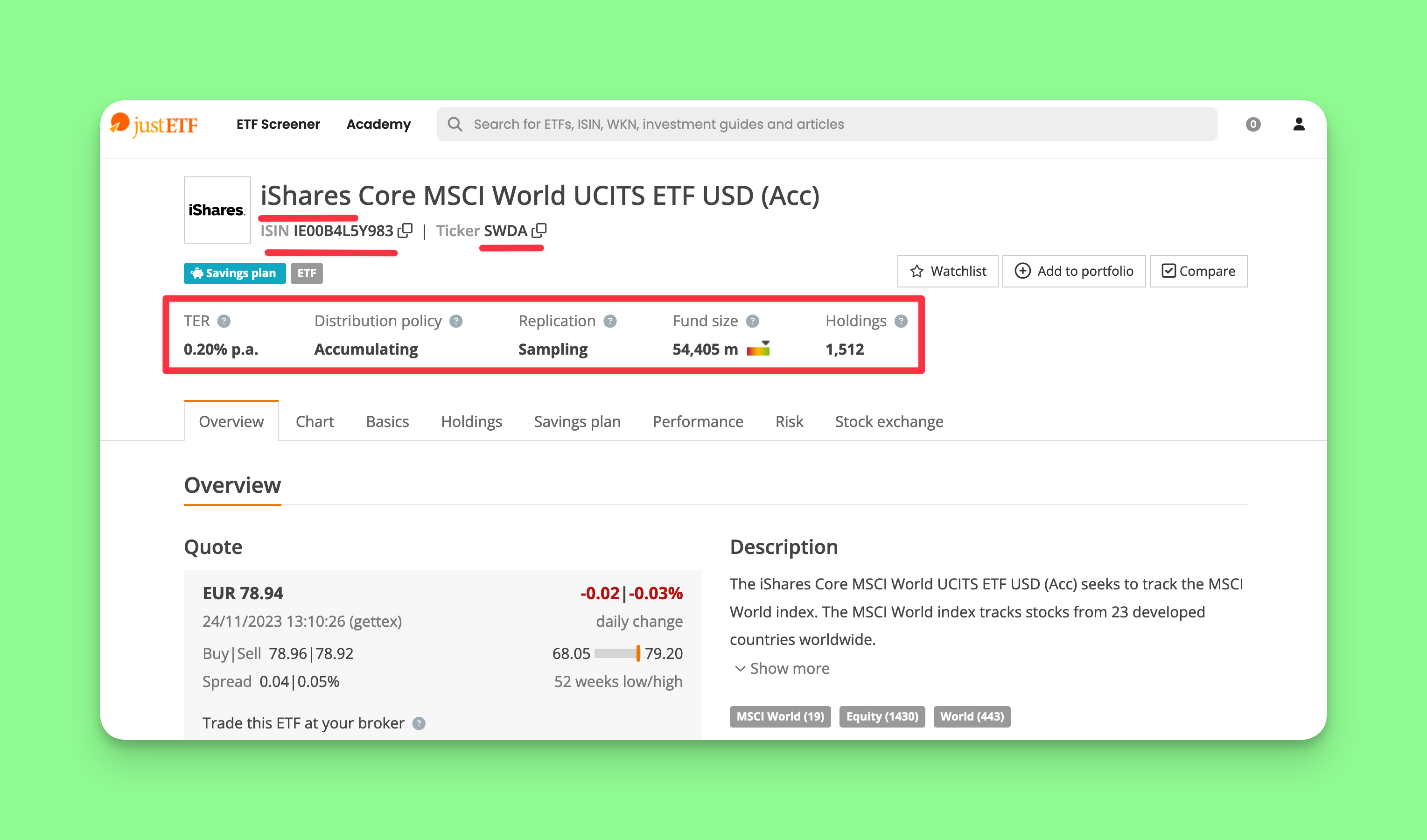Copy the SWDA ticker icon
Screen dimensions: 1427x840
pos(539,231)
